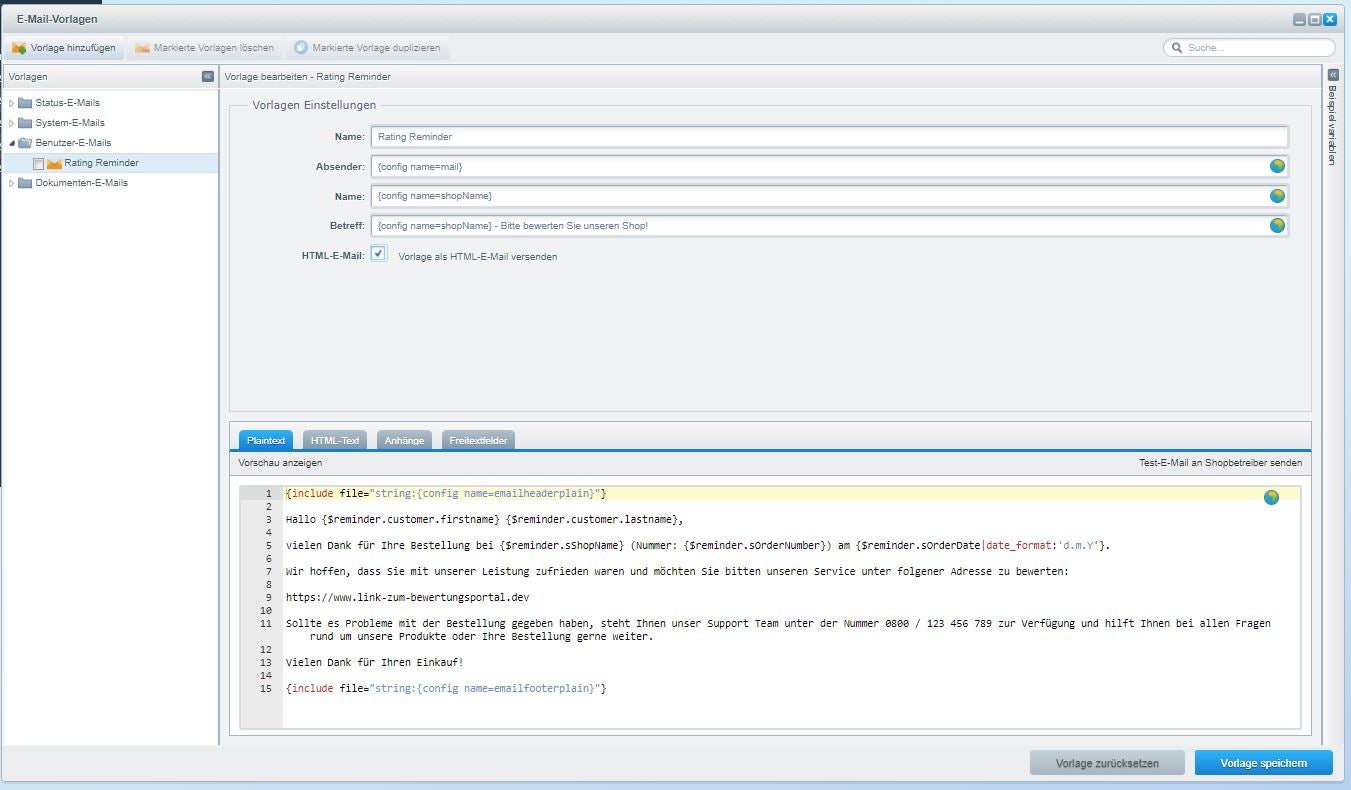The height and width of the screenshot is (790, 1351).
Task: Click the System-E-Mails folder icon
Action: click(25, 123)
